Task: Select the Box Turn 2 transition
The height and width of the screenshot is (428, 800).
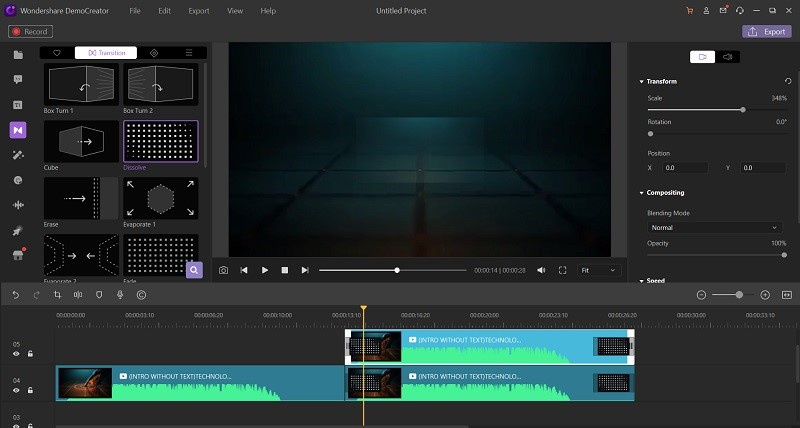Action: [161, 84]
